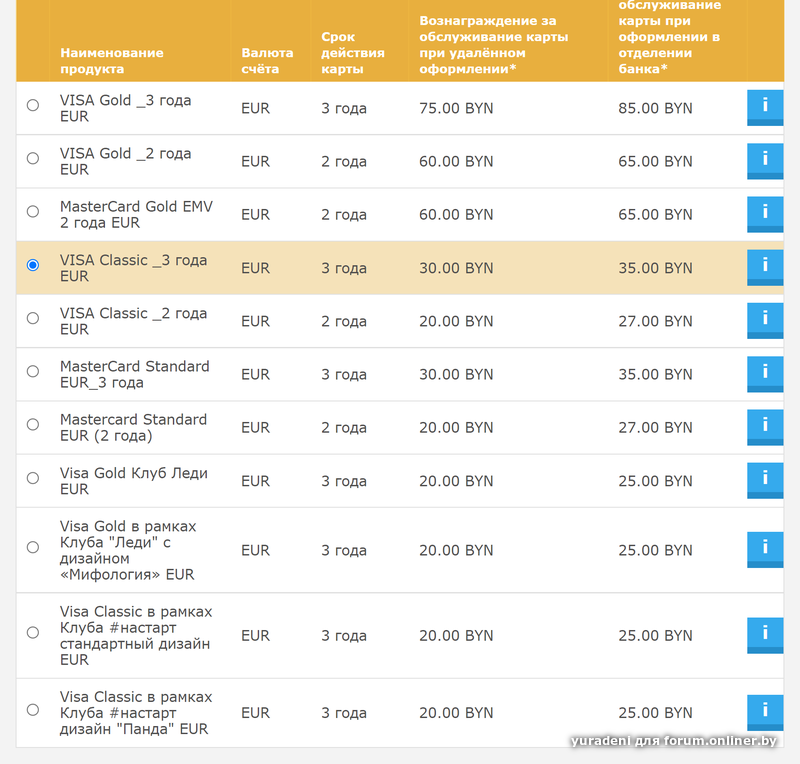This screenshot has width=800, height=764.
Task: Show info for Mastercard Standard EUR (2 года)
Action: [765, 427]
